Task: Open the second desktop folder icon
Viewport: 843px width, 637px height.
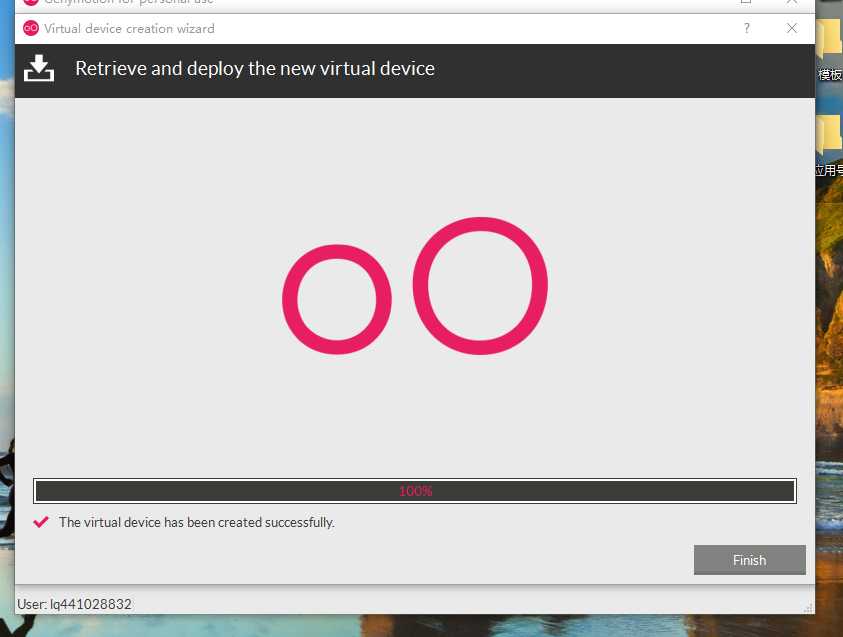Action: [830, 145]
